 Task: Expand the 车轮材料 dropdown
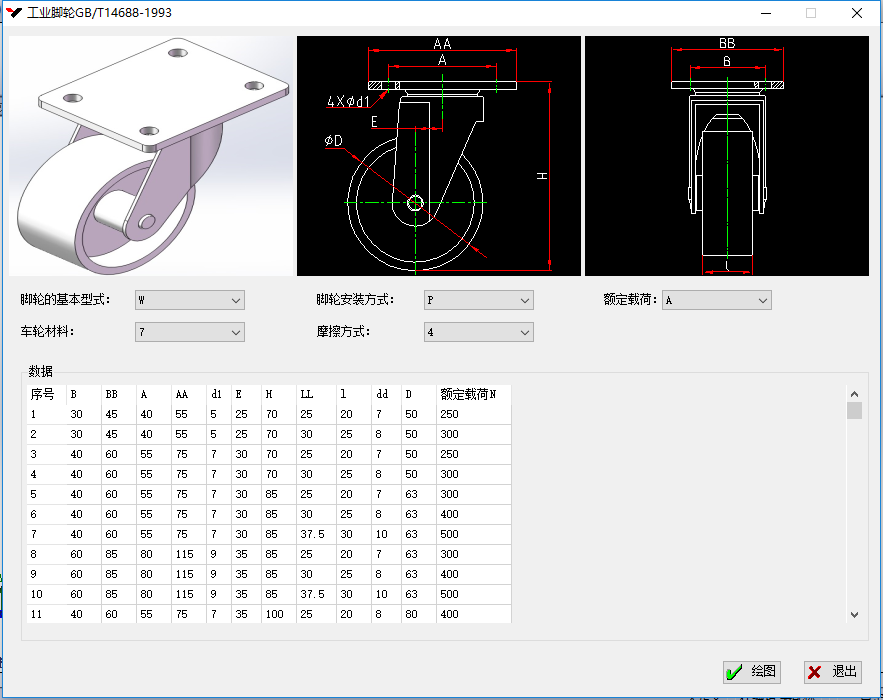pos(189,332)
